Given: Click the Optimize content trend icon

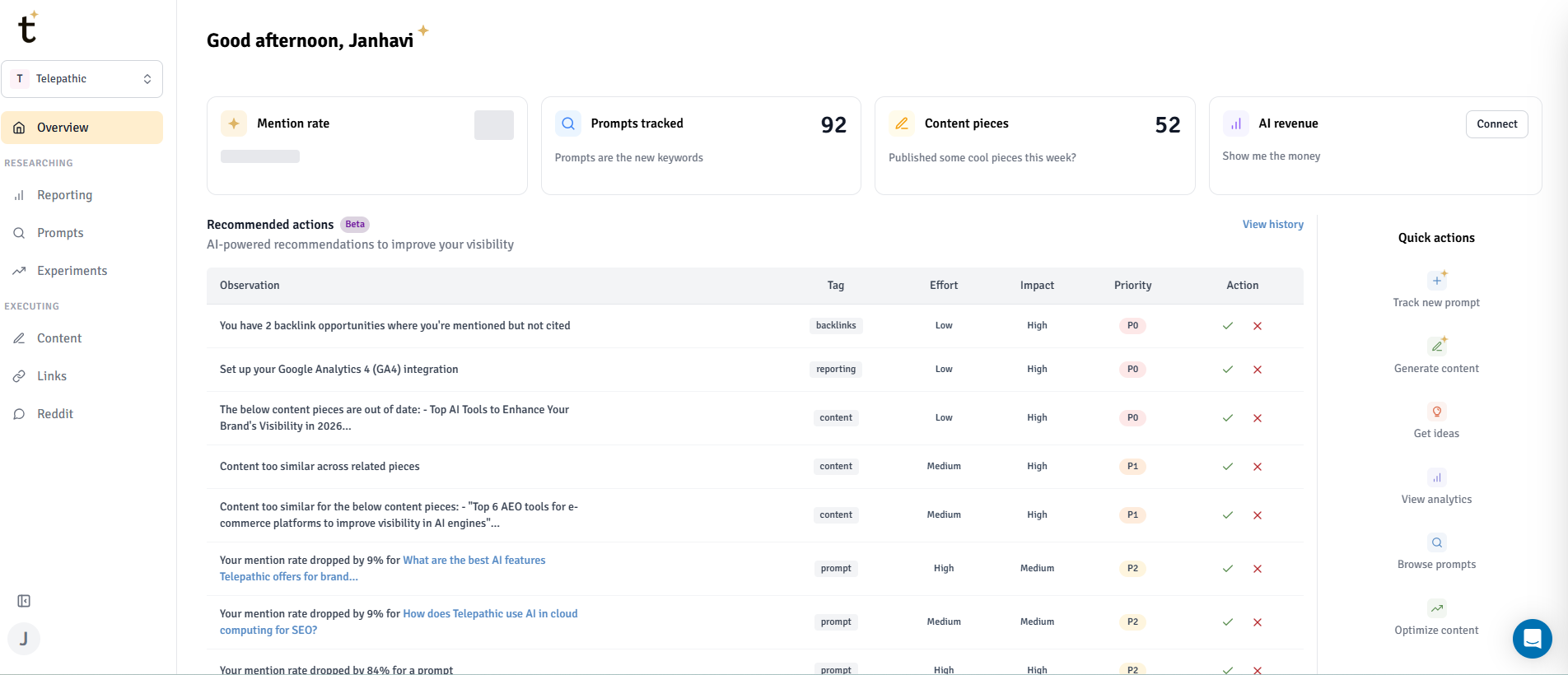Looking at the screenshot, I should (1436, 608).
